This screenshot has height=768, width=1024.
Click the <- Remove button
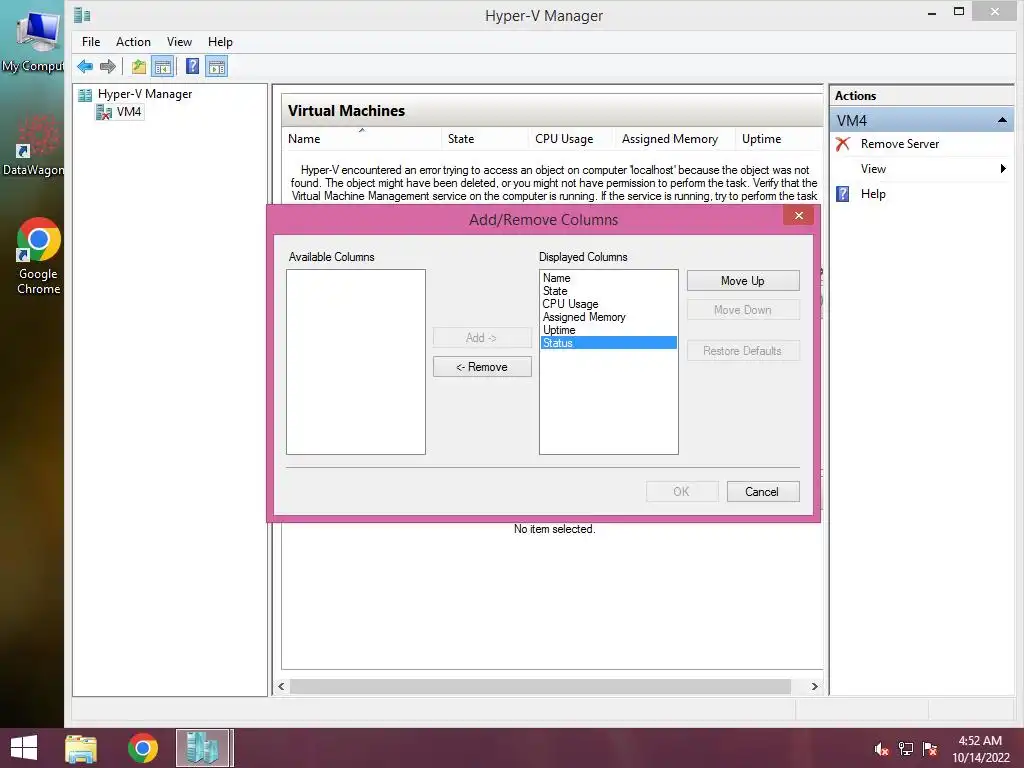point(482,367)
